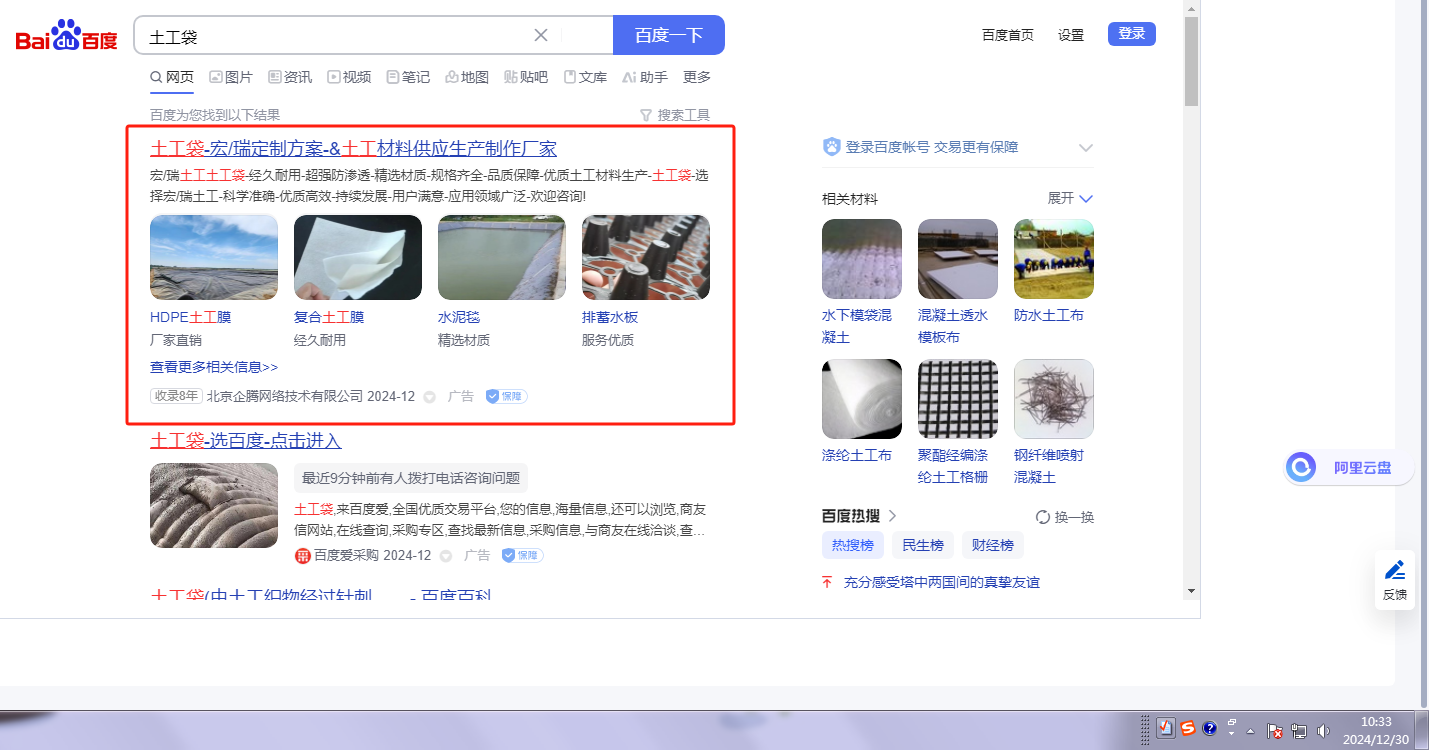
Task: Click the 百度一下 search button
Action: (669, 35)
